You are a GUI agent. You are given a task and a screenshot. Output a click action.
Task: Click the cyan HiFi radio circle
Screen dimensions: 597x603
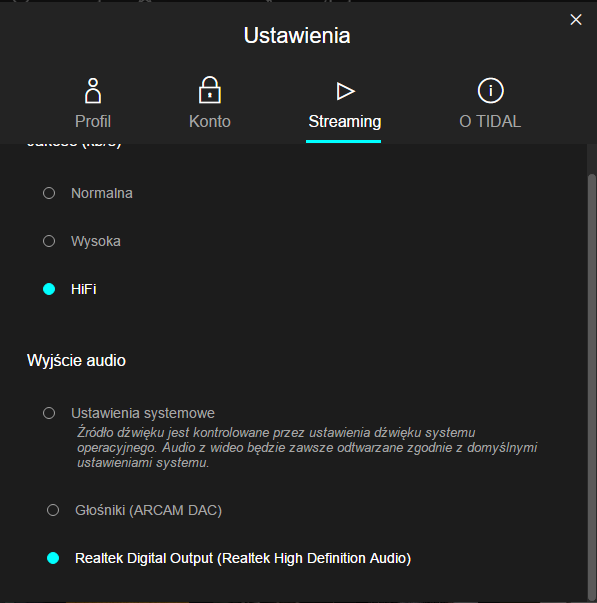49,289
